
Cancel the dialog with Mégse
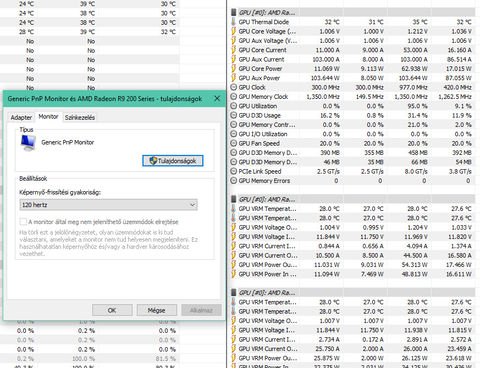[x=156, y=310]
